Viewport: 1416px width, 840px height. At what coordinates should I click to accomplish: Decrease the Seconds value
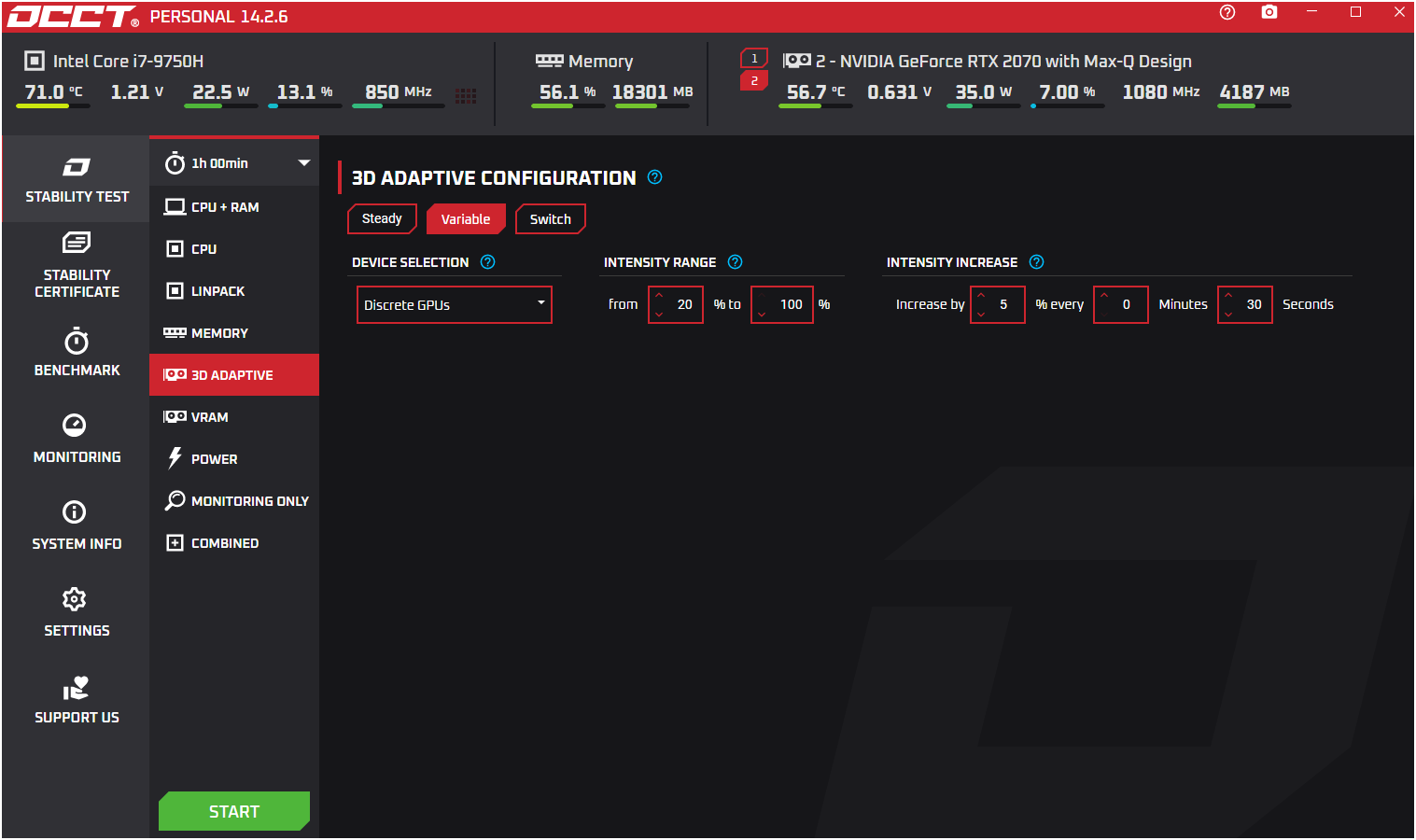pyautogui.click(x=1228, y=315)
